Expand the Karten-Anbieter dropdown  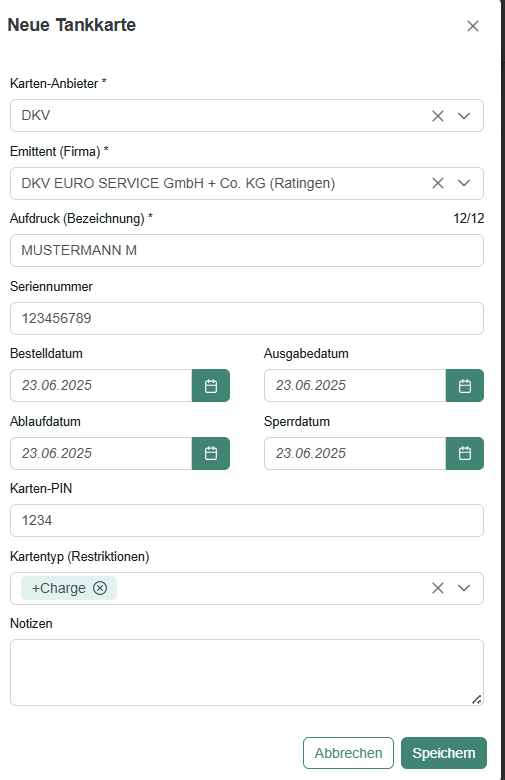pos(464,116)
